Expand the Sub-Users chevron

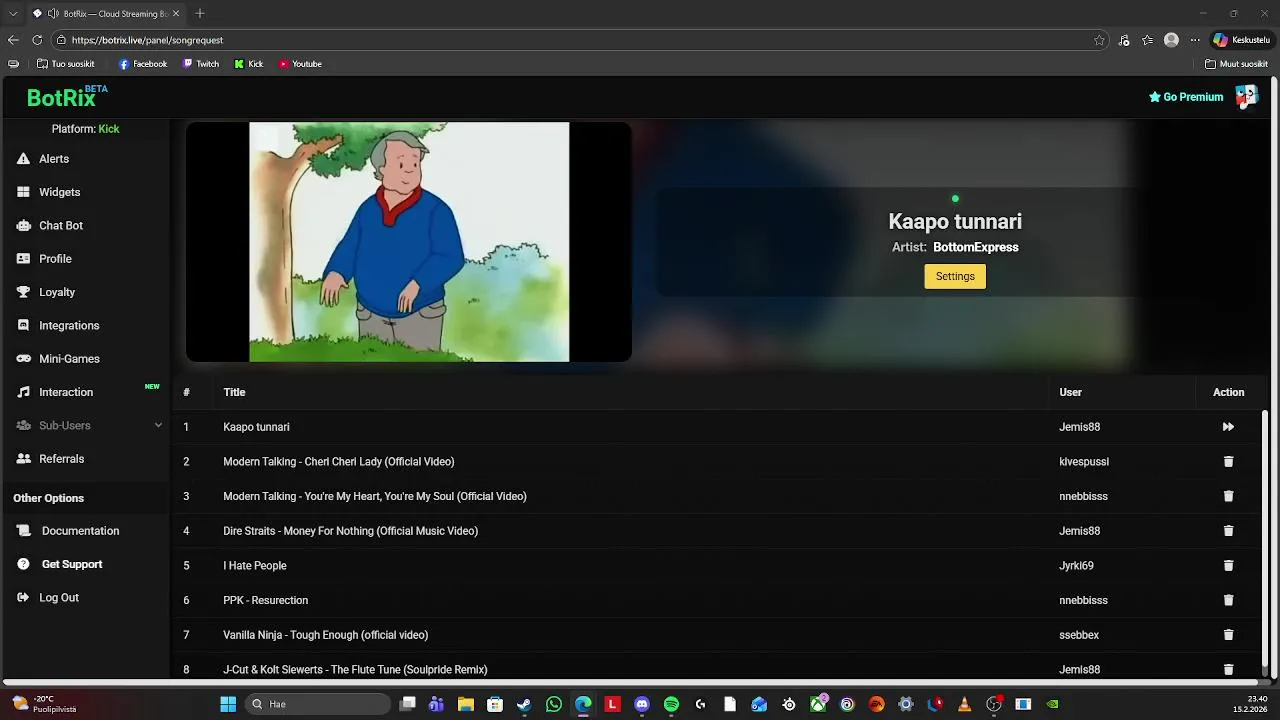(158, 425)
